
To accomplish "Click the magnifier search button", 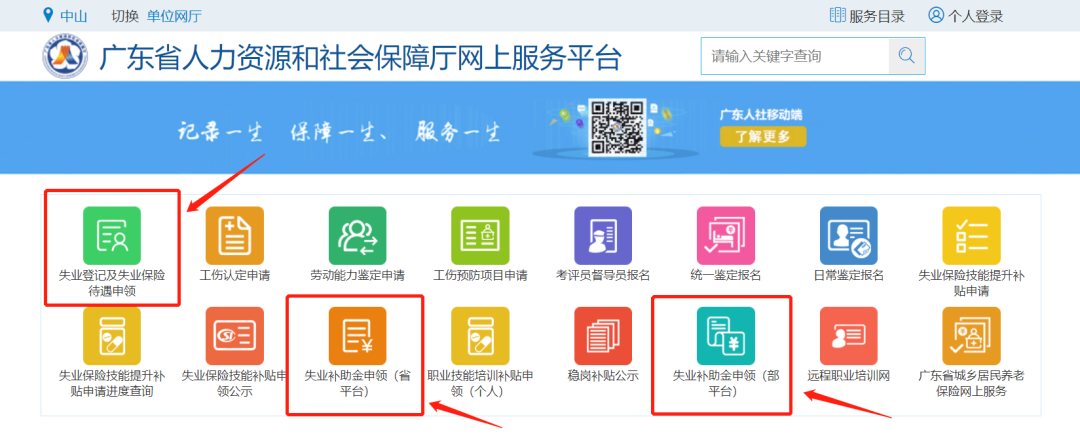I will pos(906,56).
